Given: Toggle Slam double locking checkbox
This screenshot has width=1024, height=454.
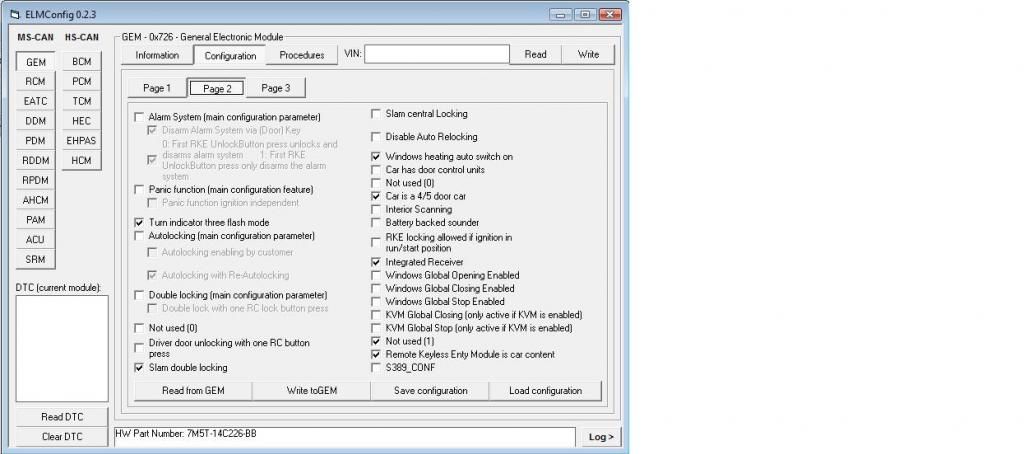Looking at the screenshot, I should point(140,368).
